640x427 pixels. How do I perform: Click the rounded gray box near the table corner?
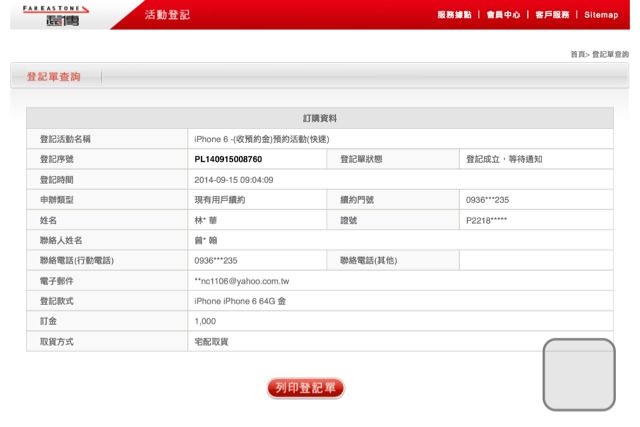(x=579, y=374)
